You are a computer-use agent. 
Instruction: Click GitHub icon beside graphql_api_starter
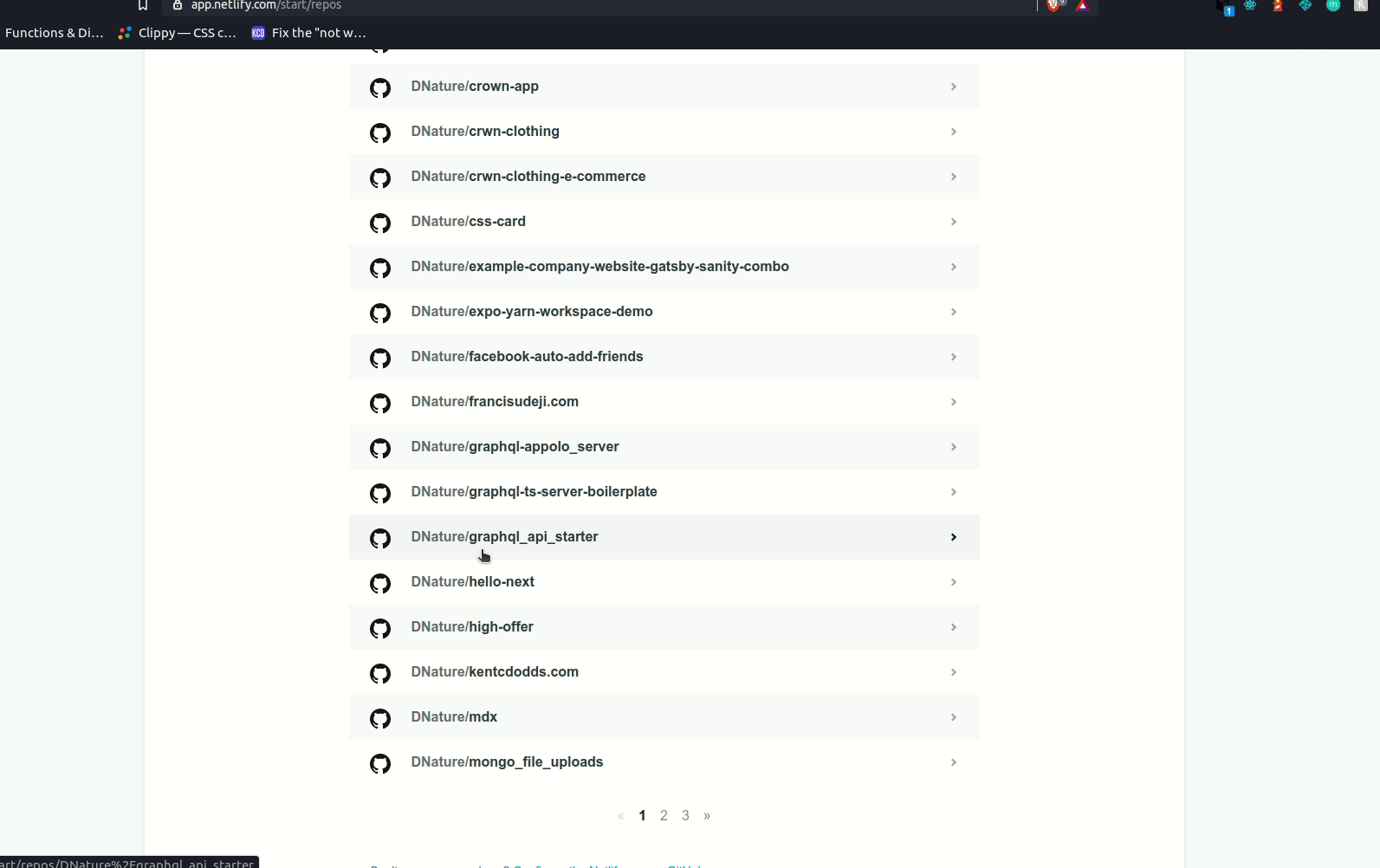pyautogui.click(x=380, y=538)
